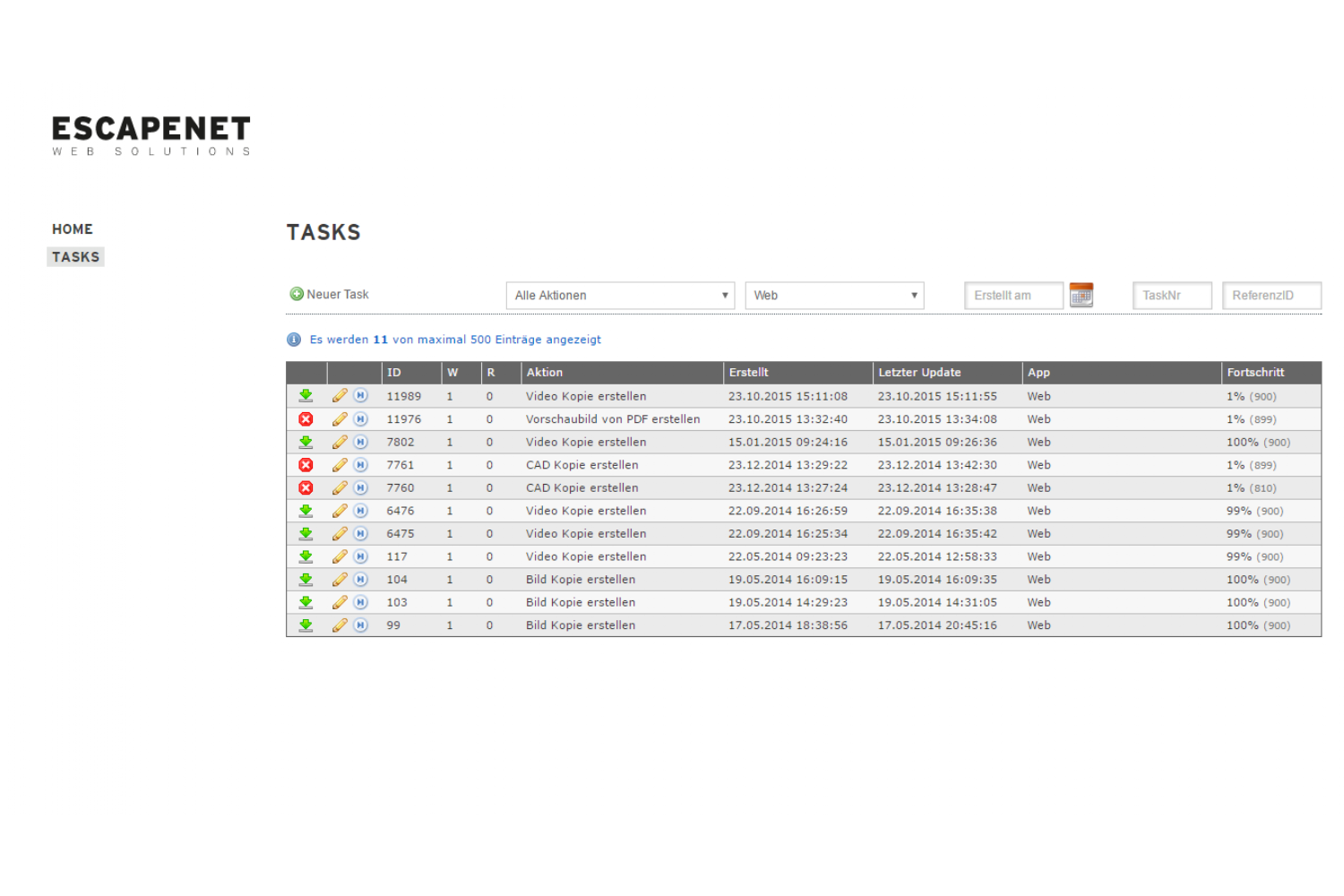Focus the 'Erstellt am' date field
The width and height of the screenshot is (1344, 896).
(x=1013, y=296)
